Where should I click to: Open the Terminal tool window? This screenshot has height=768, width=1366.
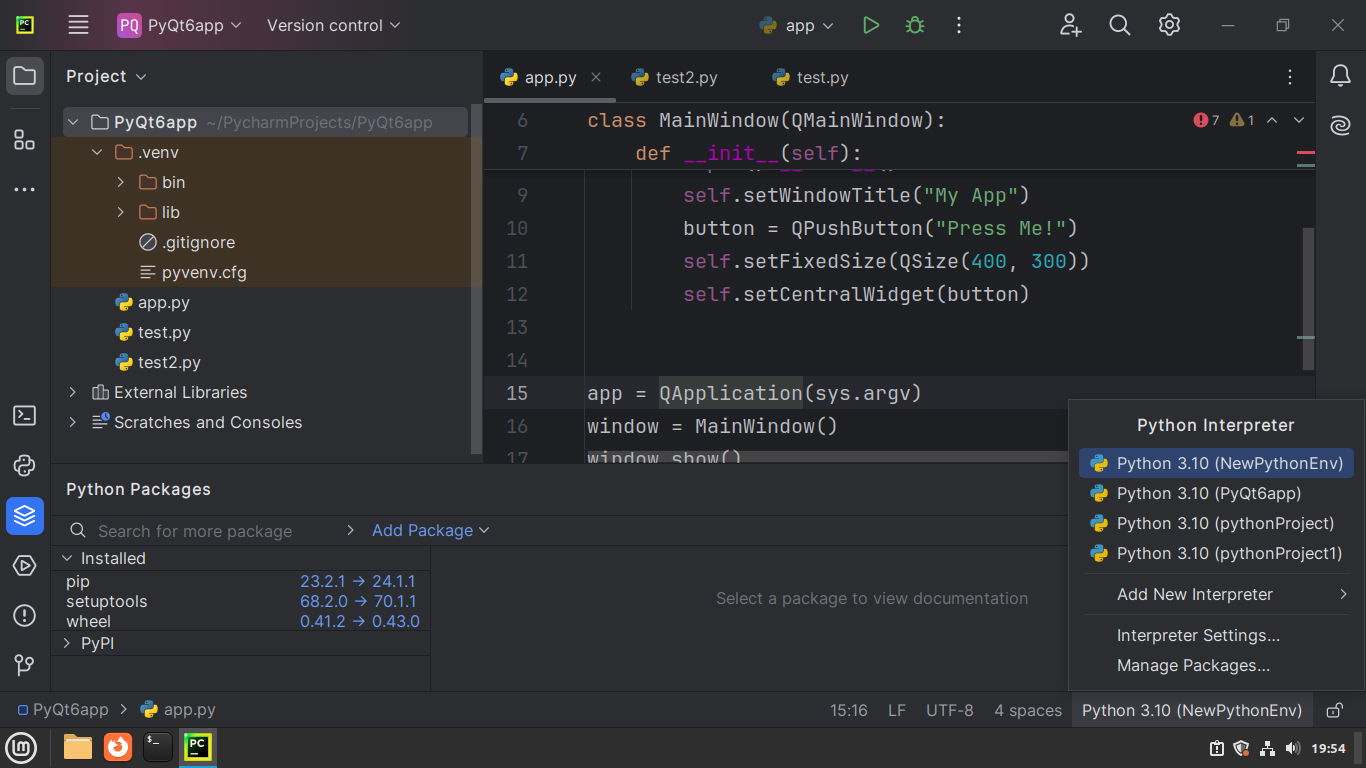tap(25, 415)
